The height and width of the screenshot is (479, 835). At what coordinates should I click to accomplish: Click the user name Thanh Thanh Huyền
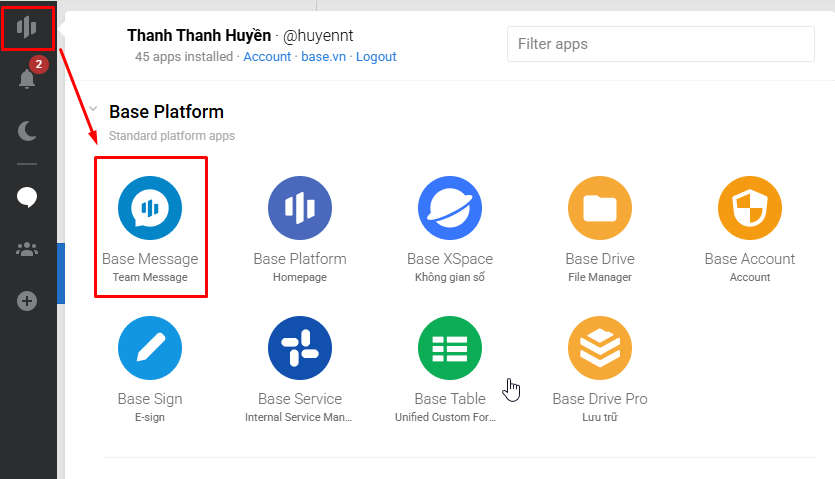[199, 36]
